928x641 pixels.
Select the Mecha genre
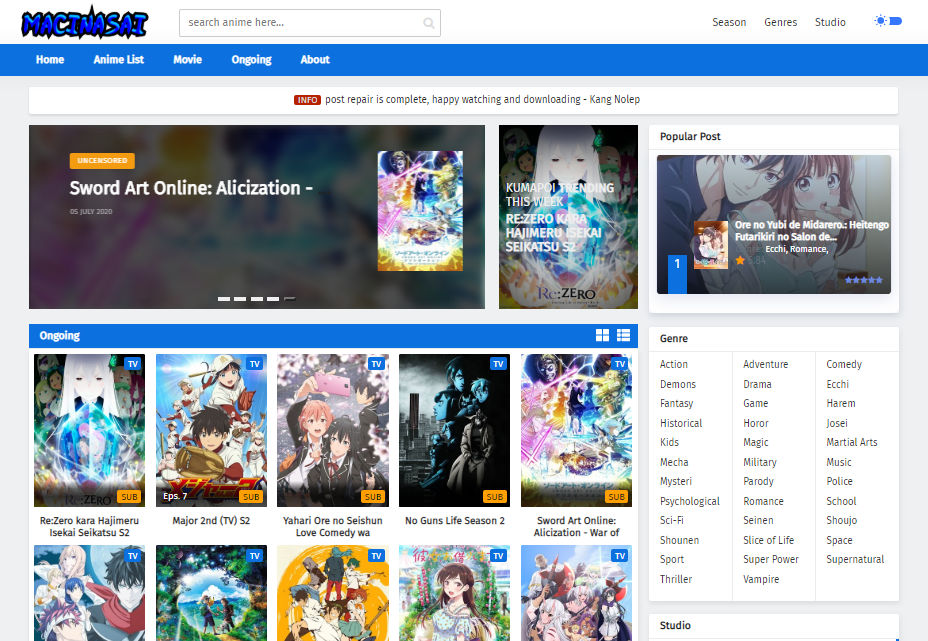pos(674,462)
